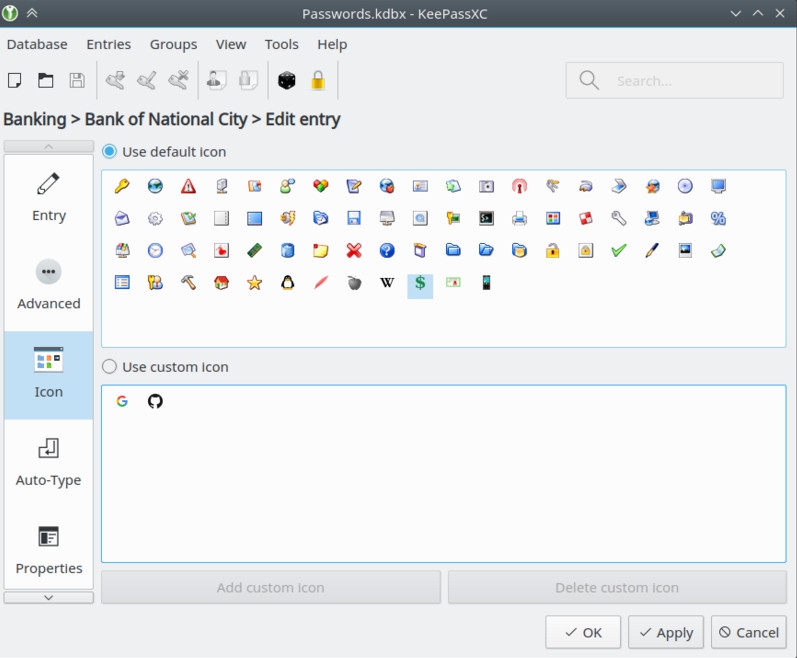The image size is (797, 658).
Task: Select the yellow star icon
Action: [254, 283]
